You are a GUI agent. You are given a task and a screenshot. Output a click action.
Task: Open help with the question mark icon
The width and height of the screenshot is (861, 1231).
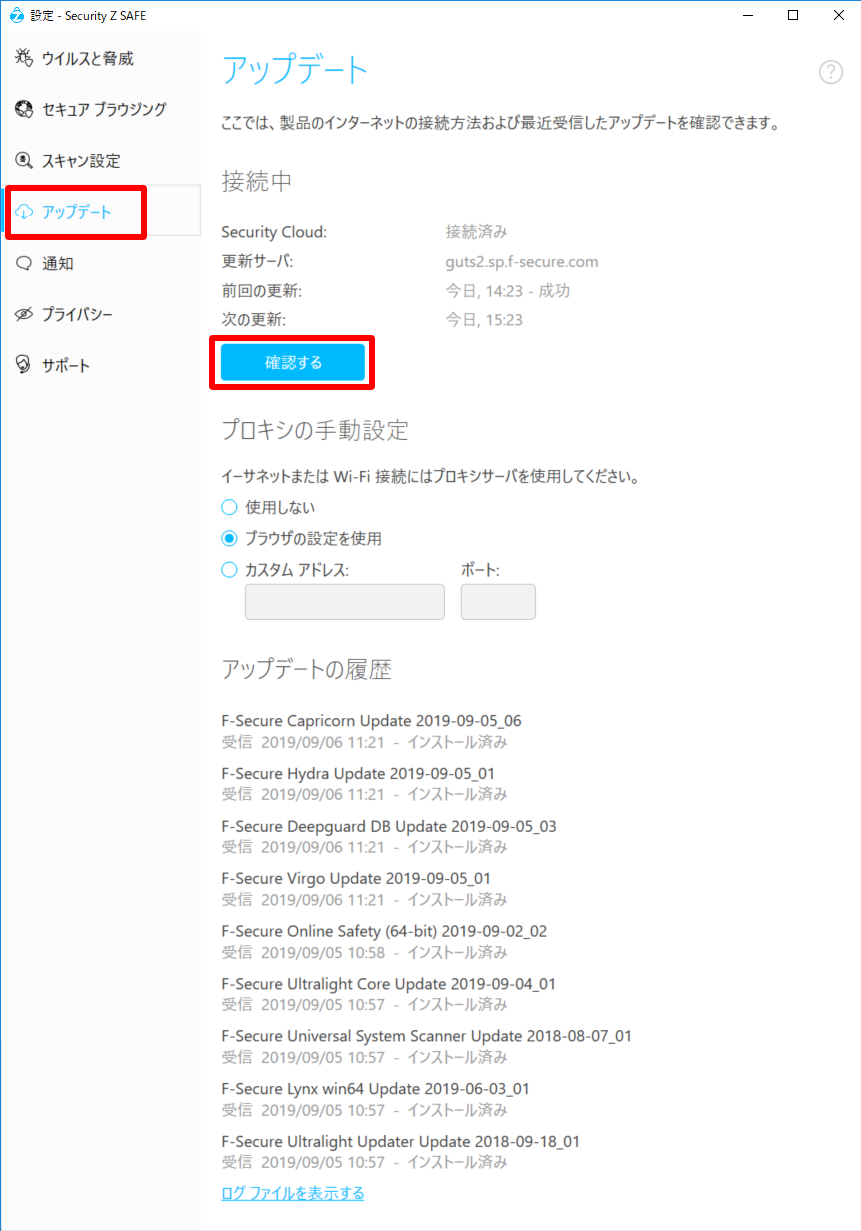coord(830,72)
